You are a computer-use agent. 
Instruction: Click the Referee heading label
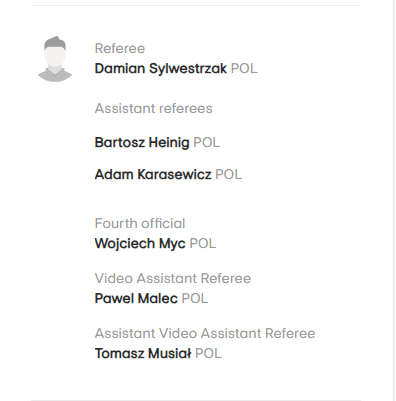[120, 49]
